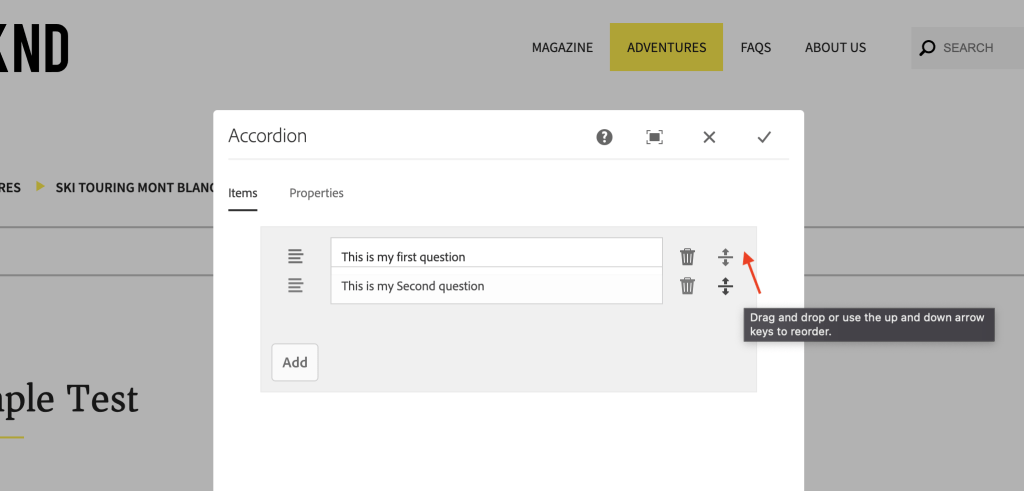The image size is (1024, 491).
Task: Click the 'This is my Second question' field
Action: 496,286
